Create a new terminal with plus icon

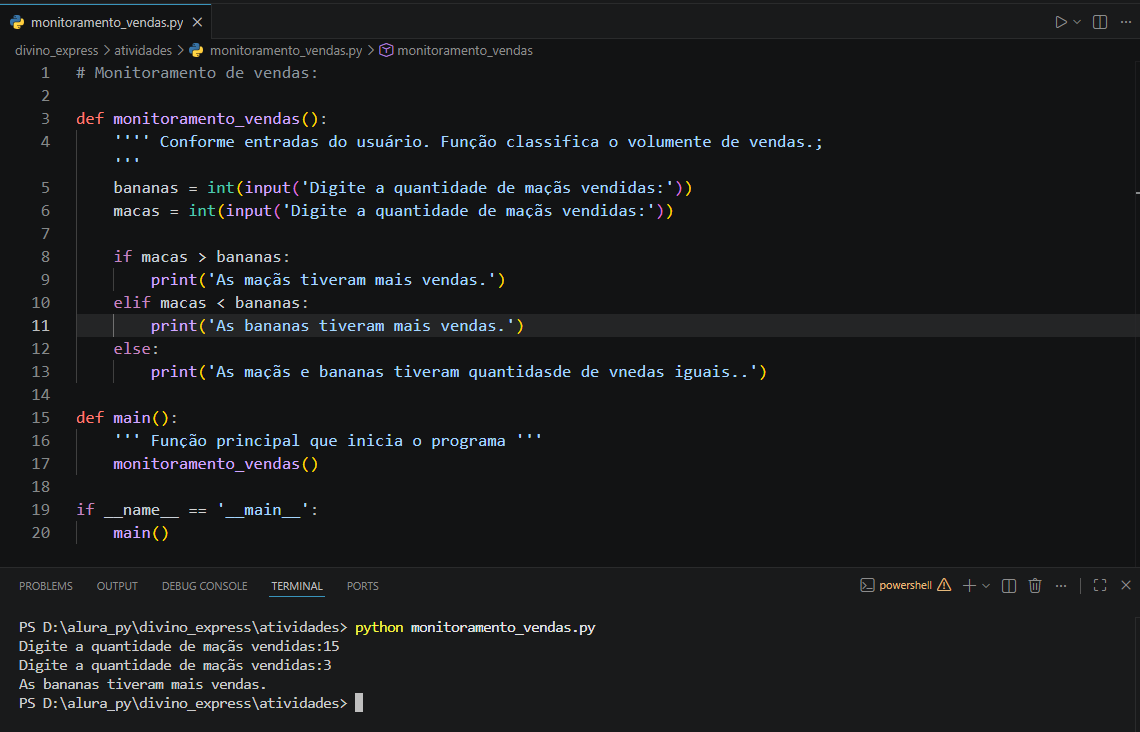coord(969,585)
